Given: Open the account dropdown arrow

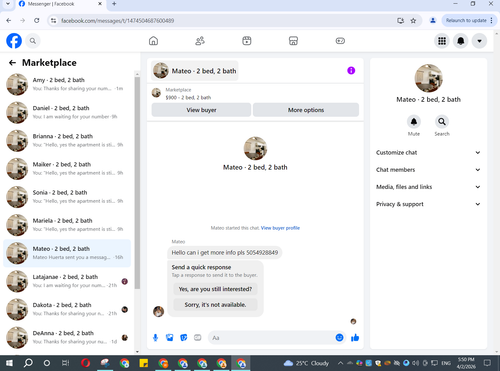Looking at the screenshot, I should (479, 41).
